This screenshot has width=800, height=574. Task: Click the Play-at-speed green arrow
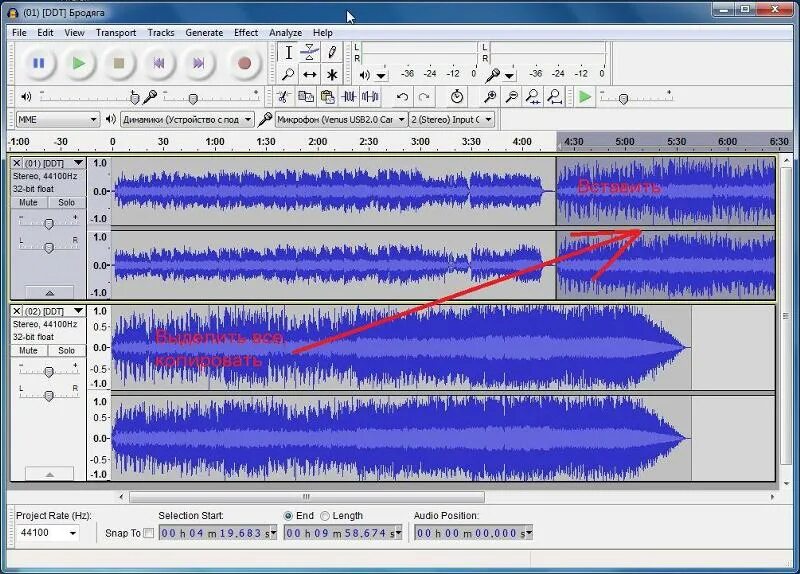pyautogui.click(x=585, y=96)
